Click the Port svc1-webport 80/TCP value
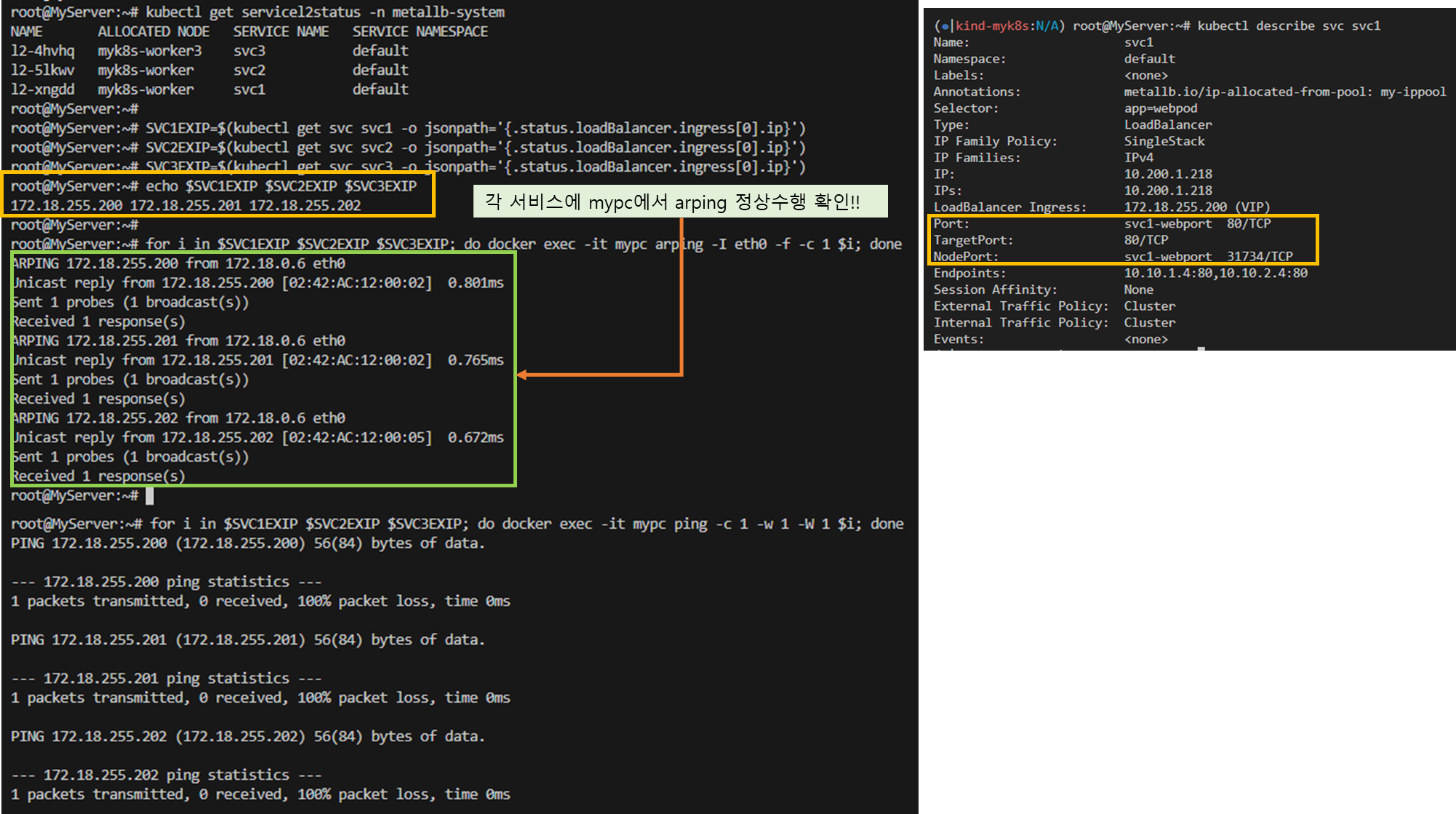The height and width of the screenshot is (814, 1456). [1196, 224]
